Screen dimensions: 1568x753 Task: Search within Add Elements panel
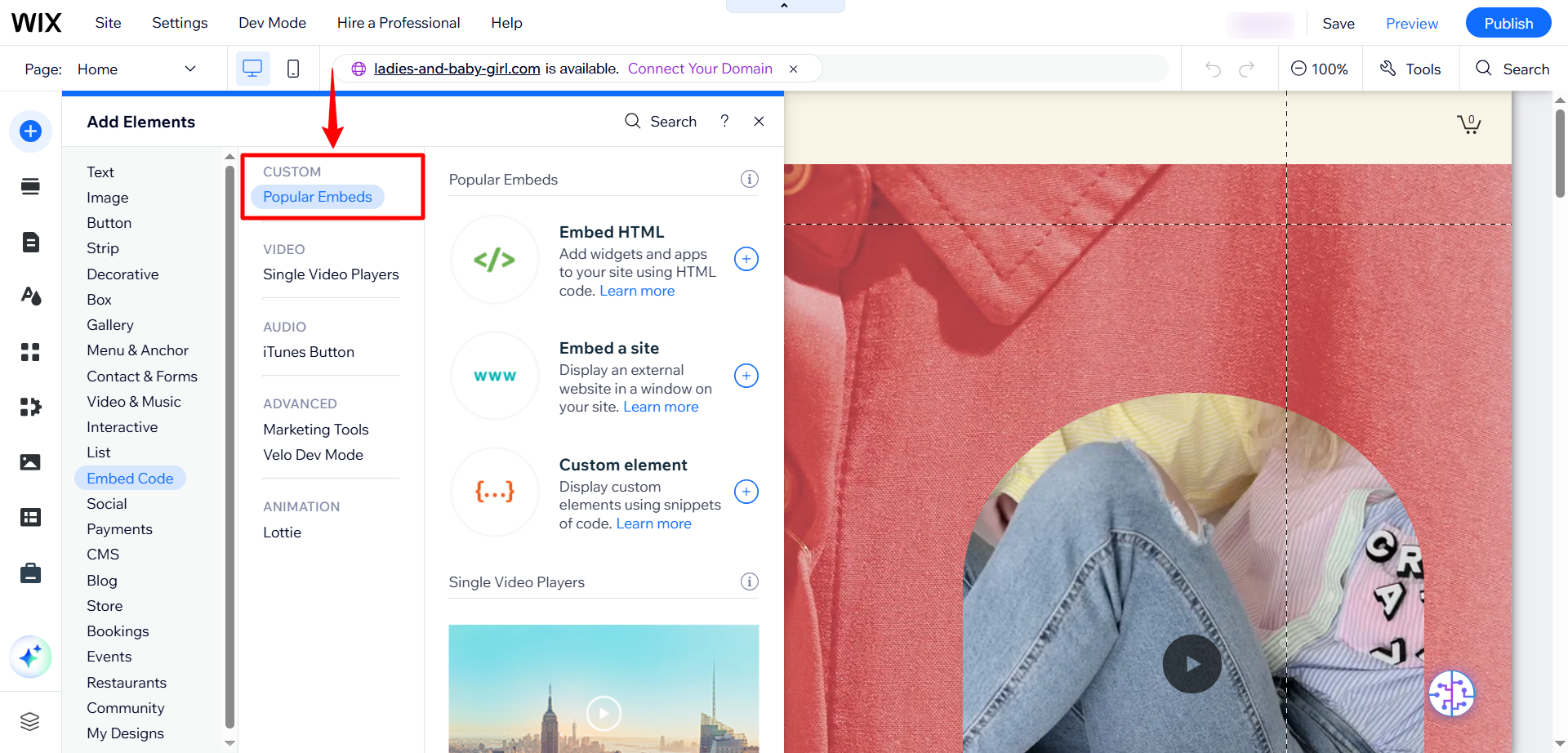pos(661,121)
